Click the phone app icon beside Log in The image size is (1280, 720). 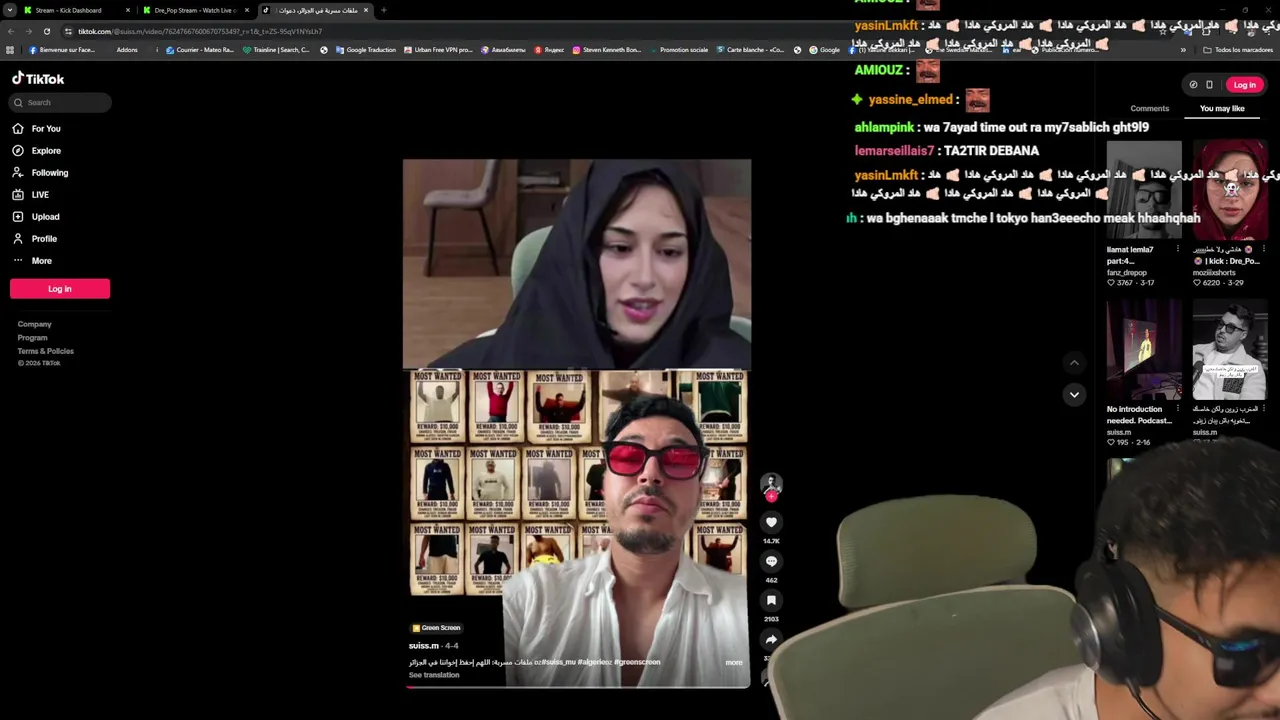pyautogui.click(x=1209, y=85)
